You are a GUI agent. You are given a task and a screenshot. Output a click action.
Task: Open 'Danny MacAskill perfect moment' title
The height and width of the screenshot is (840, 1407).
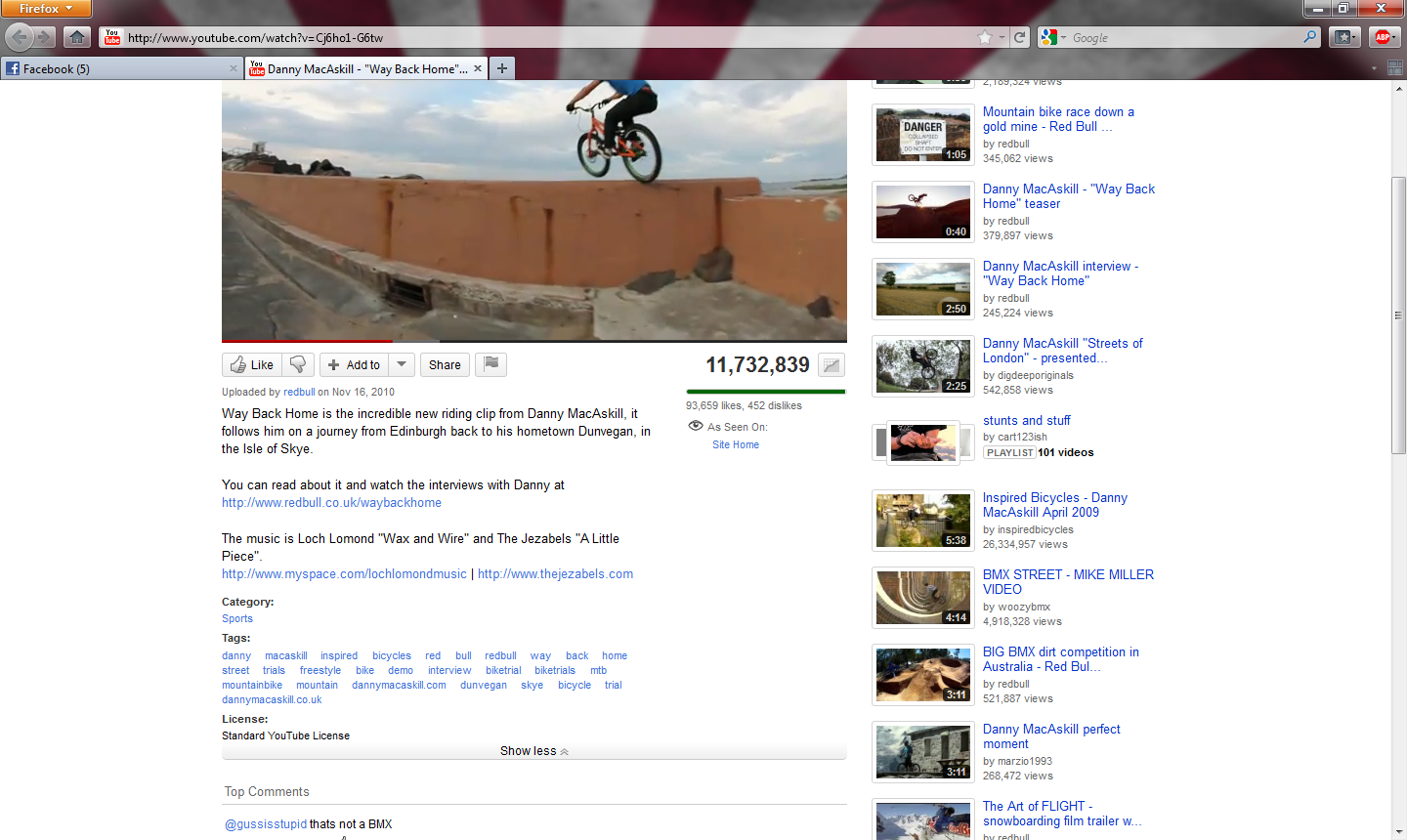1051,736
